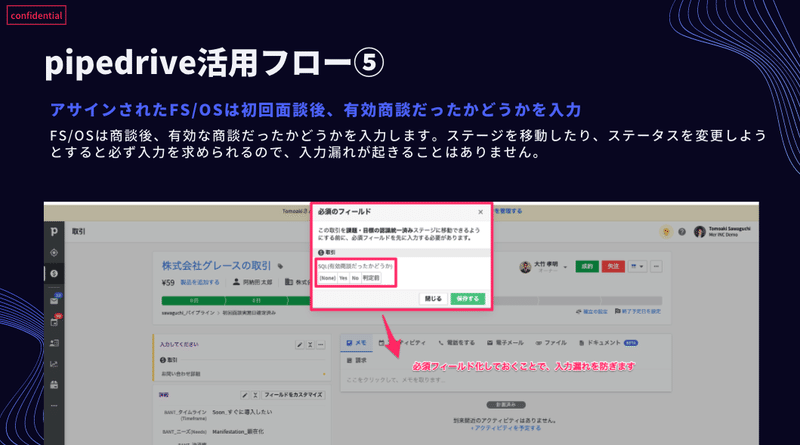Click the 製品を追加する link
Image resolution: width=800 pixels, height=445 pixels.
[200, 282]
